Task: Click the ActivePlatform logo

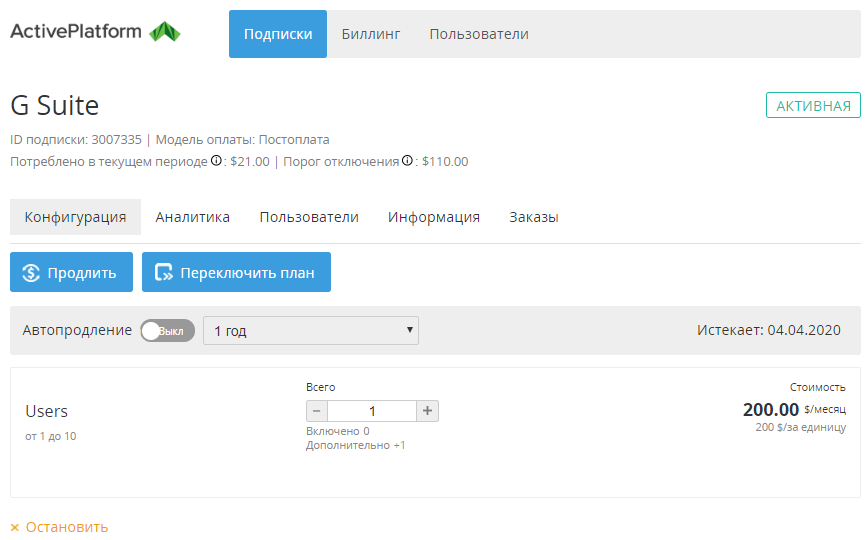Action: click(x=95, y=32)
